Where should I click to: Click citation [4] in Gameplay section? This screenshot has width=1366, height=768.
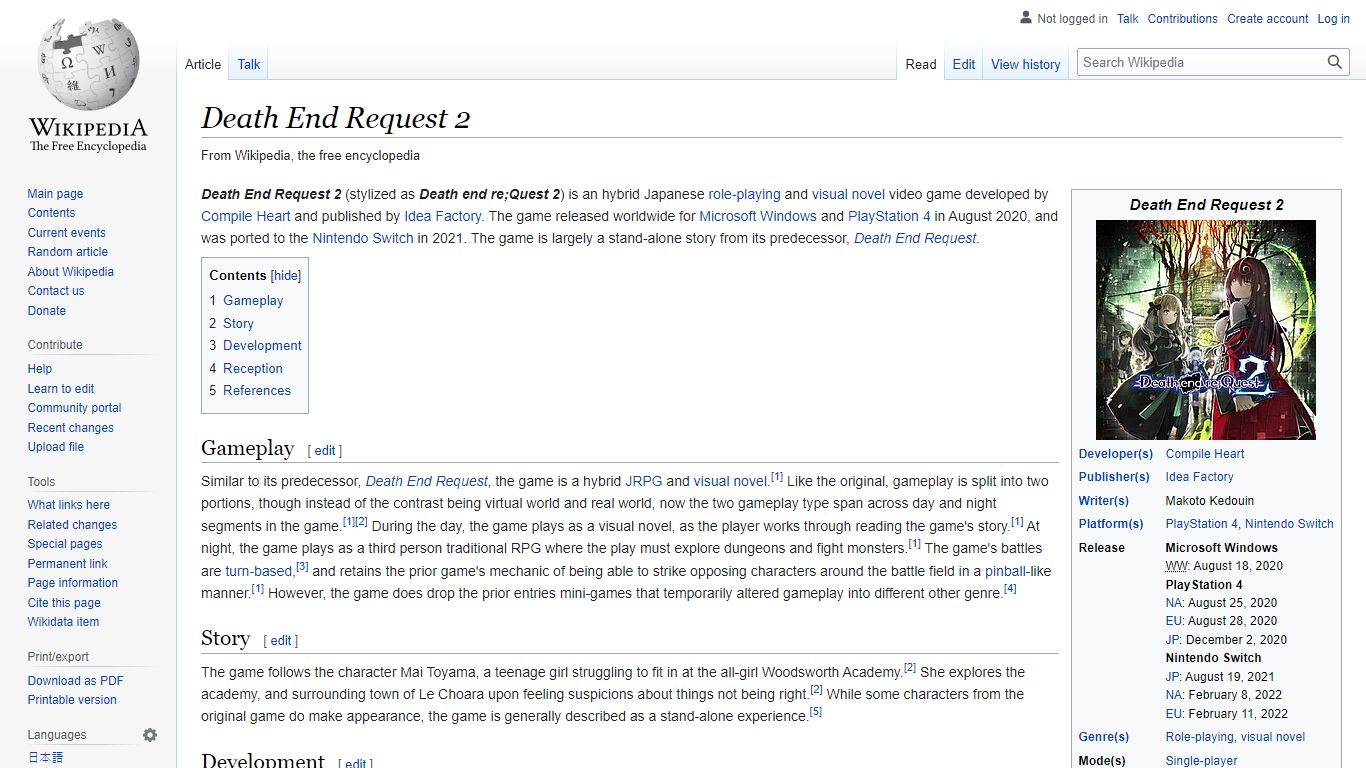pos(1010,589)
